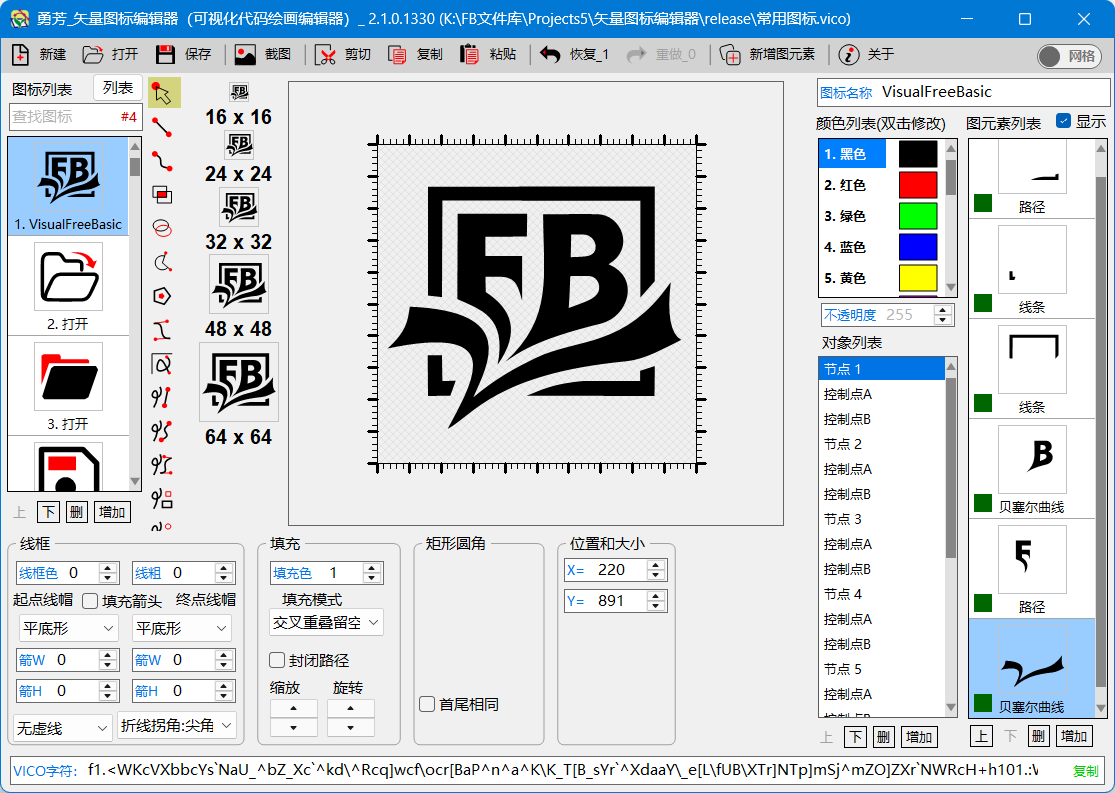Open the 无虚线 dash style dropdown
Viewport: 1115px width, 793px height.
pos(63,726)
